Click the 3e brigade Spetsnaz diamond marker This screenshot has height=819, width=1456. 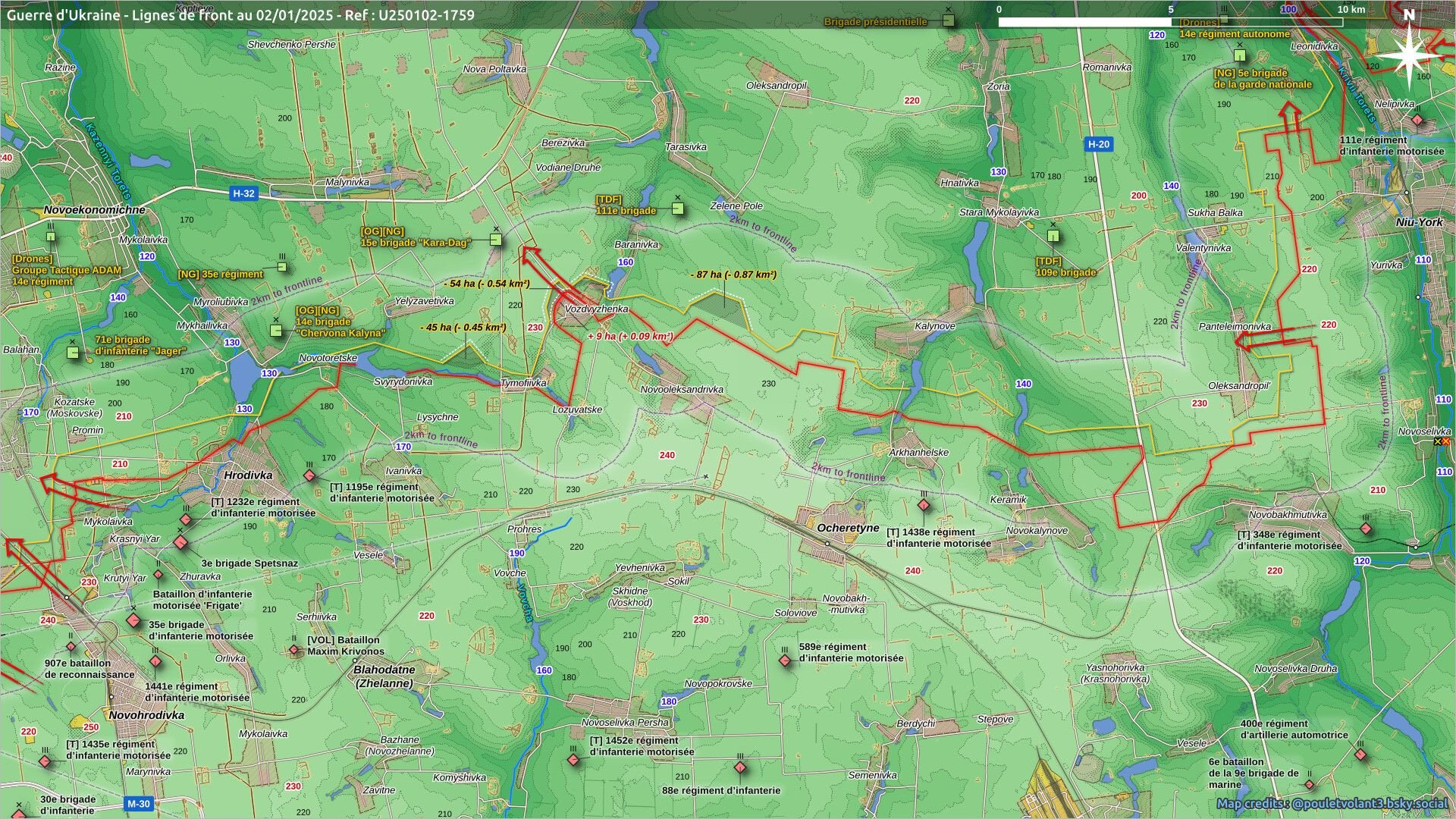tap(180, 542)
